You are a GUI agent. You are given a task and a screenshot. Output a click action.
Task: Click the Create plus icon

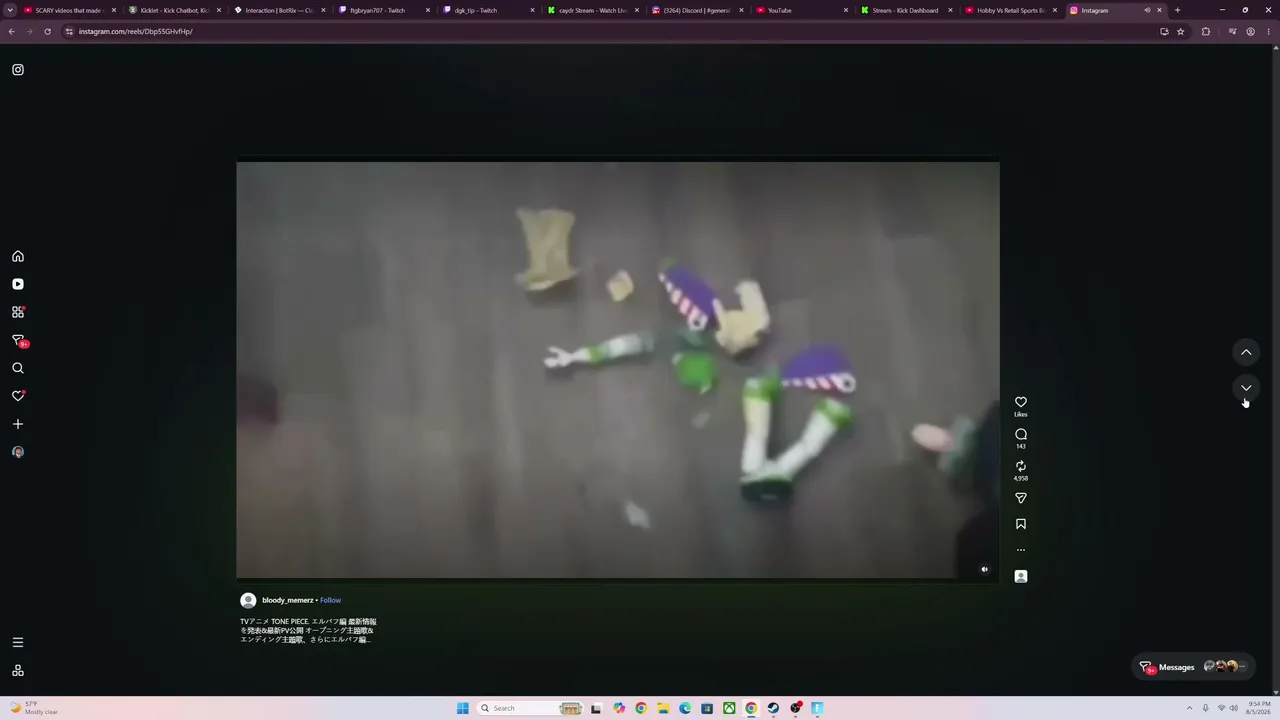pos(18,424)
